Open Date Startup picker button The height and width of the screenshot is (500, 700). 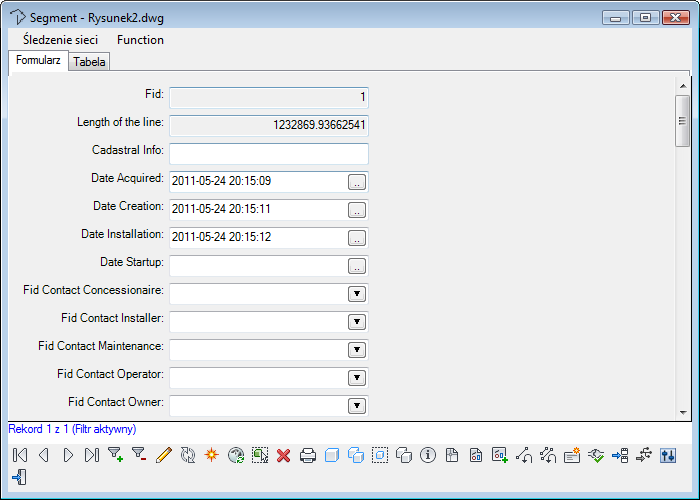pyautogui.click(x=357, y=266)
